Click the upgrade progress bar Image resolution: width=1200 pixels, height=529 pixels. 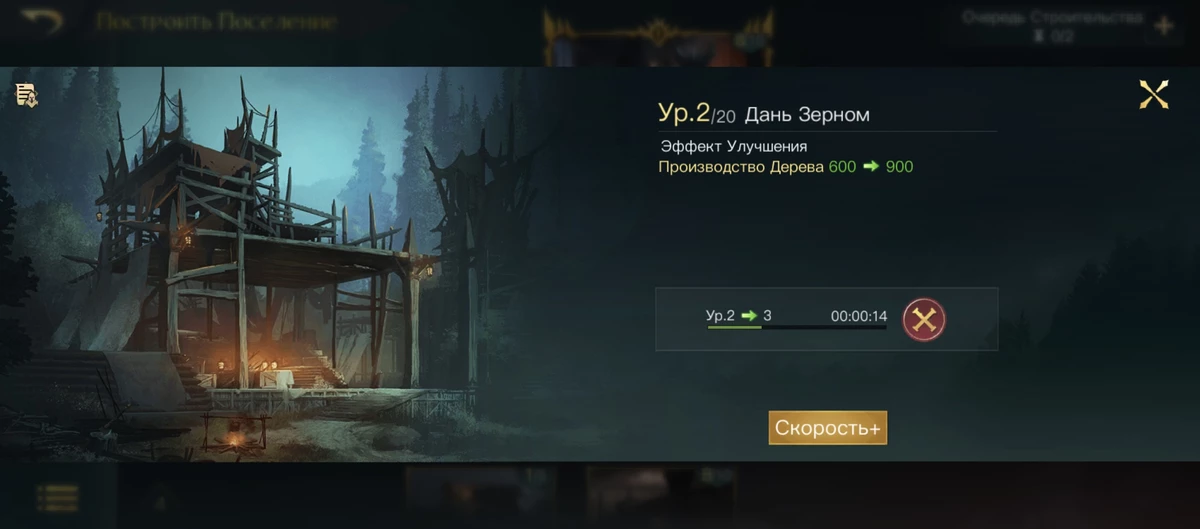pos(797,327)
